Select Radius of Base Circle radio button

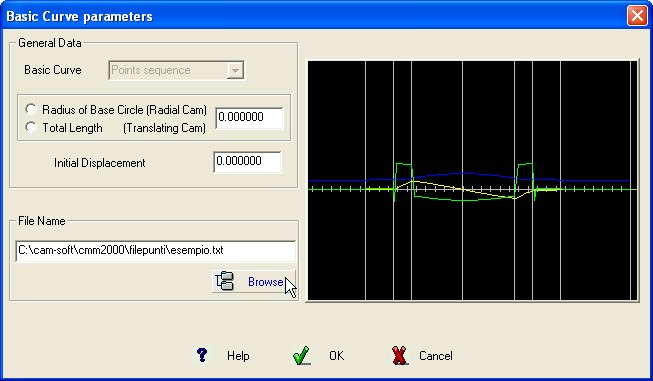(x=30, y=109)
